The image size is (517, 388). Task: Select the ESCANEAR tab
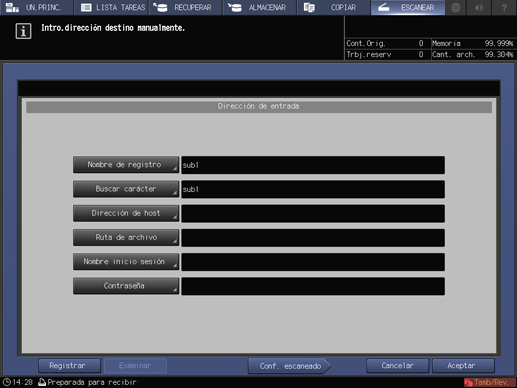click(408, 7)
